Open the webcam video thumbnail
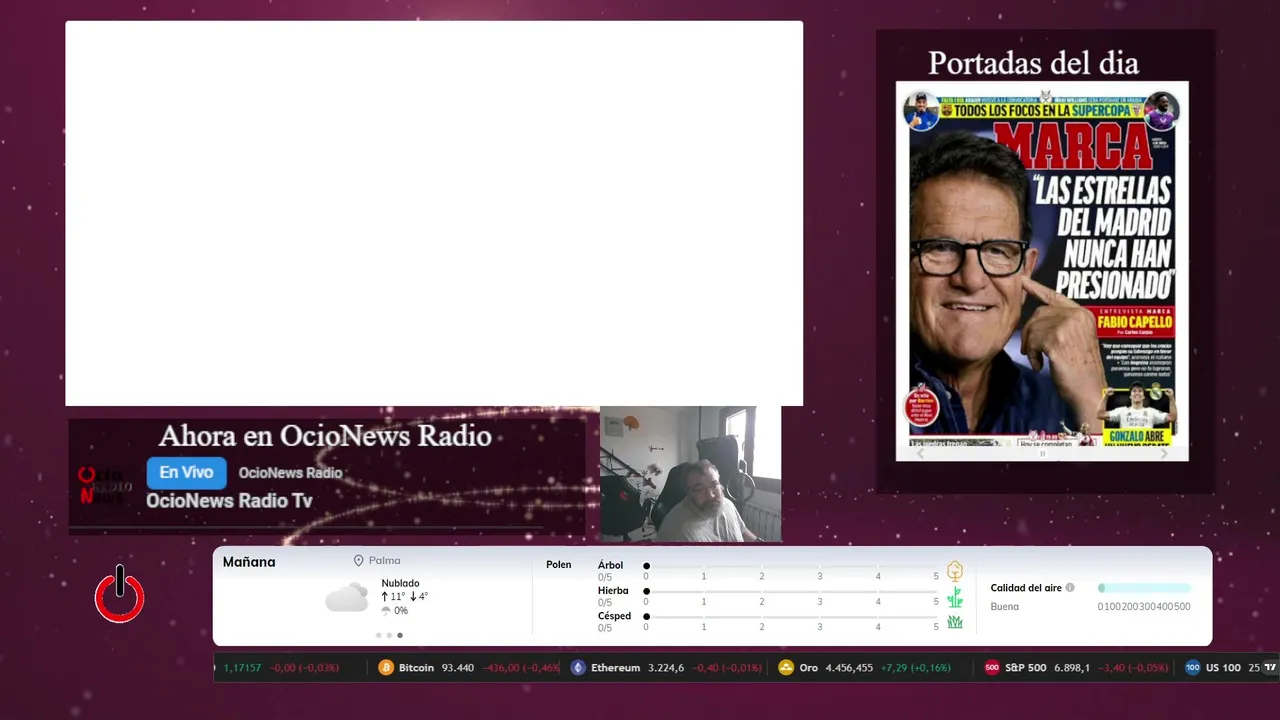 coord(690,474)
